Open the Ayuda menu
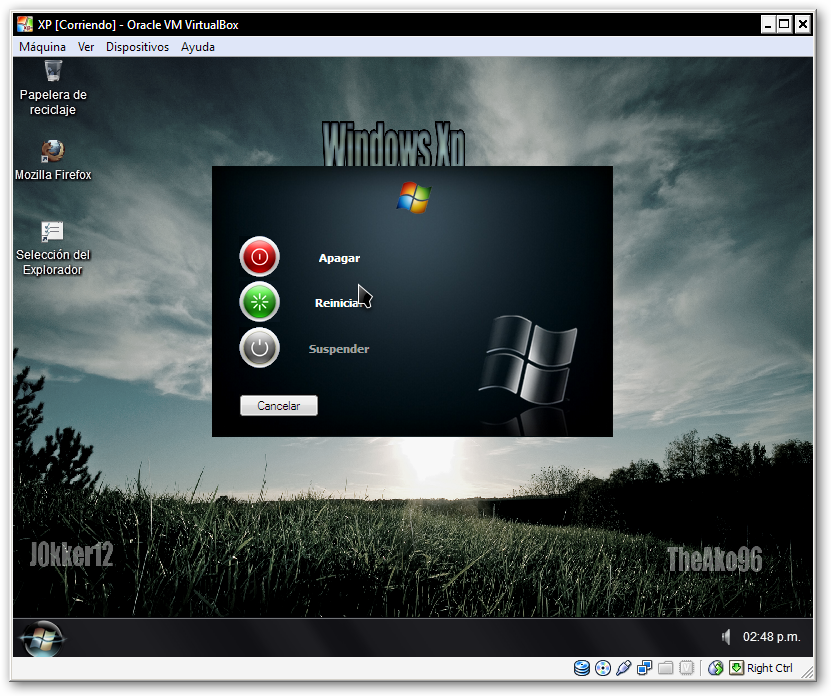 [x=198, y=47]
